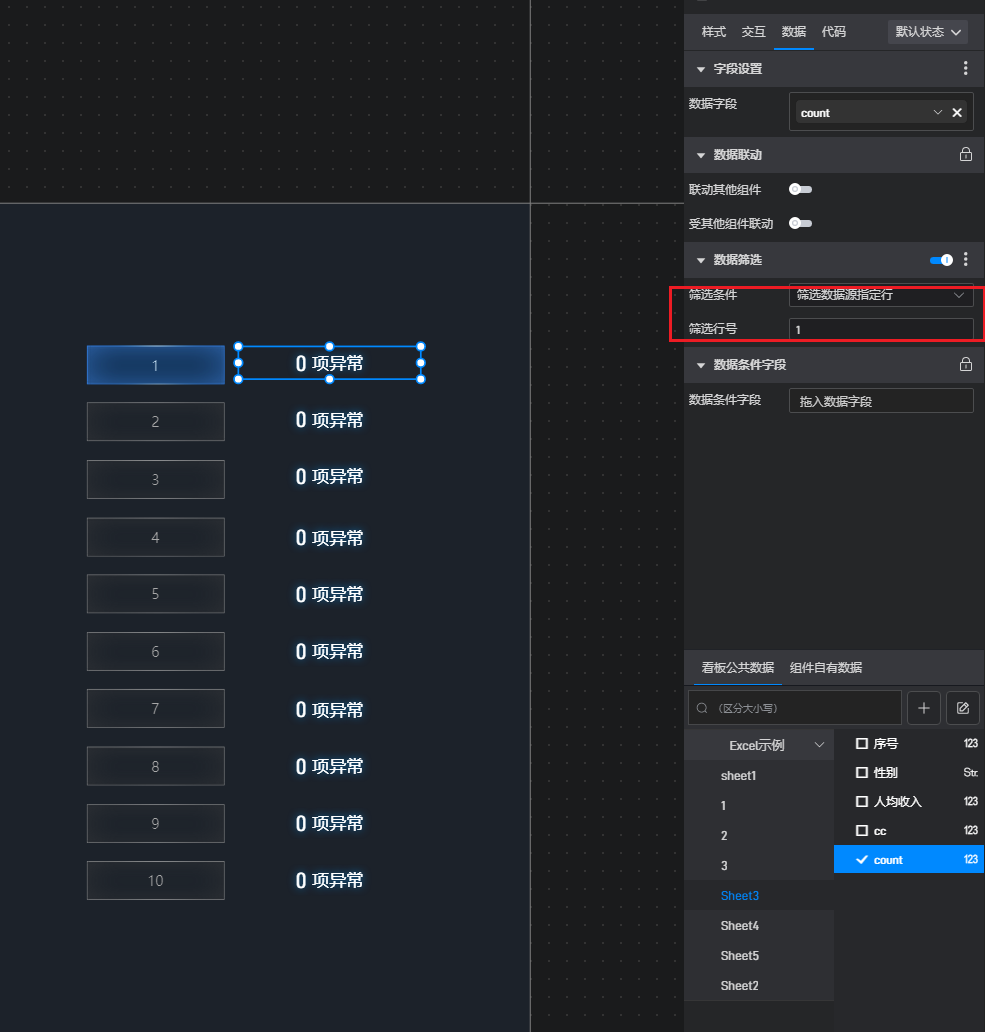Switch to the 组件自有数据 tab
This screenshot has height=1032, width=985.
(825, 668)
